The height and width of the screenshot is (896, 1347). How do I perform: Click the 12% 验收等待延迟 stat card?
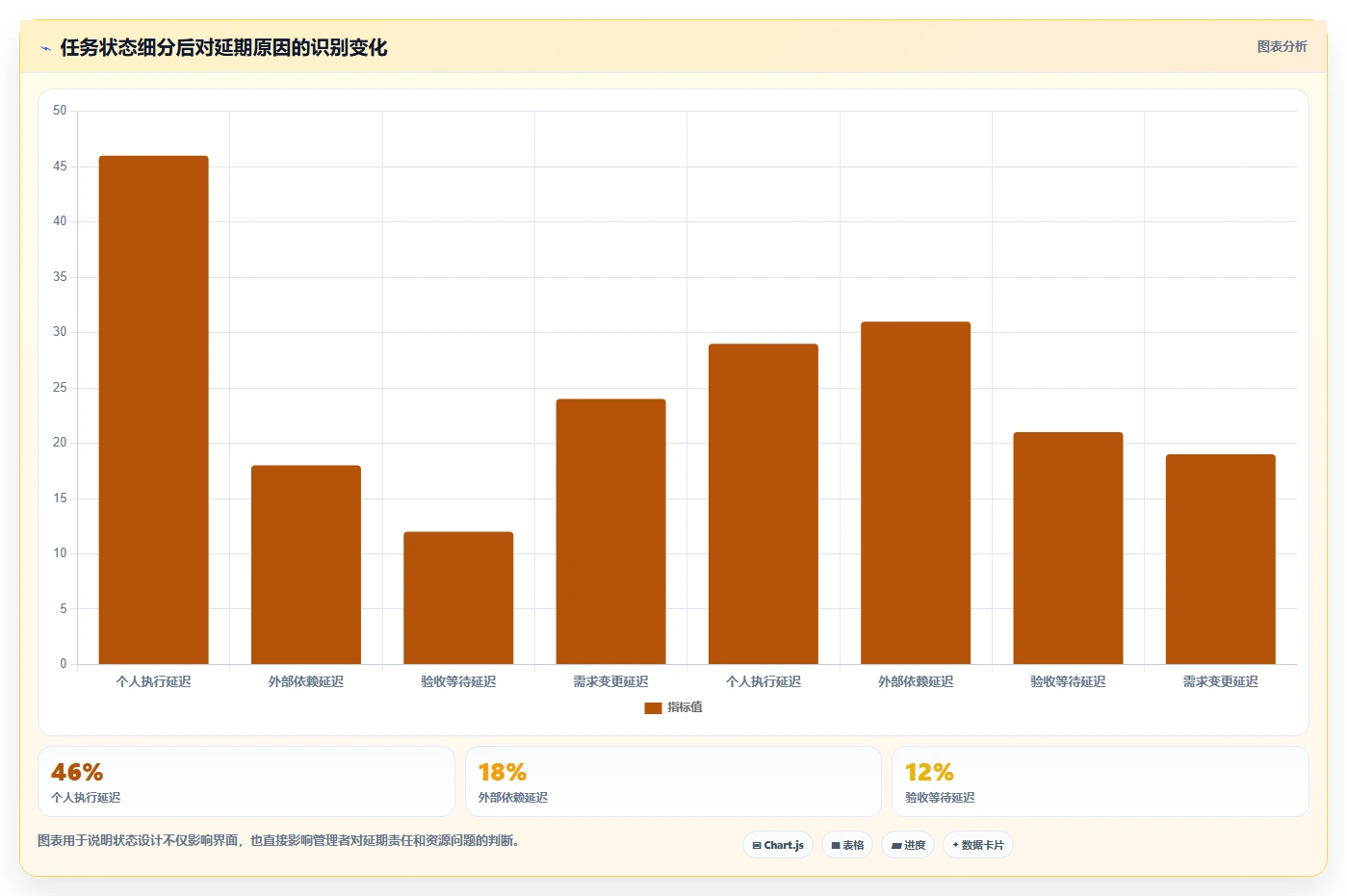pos(1100,781)
